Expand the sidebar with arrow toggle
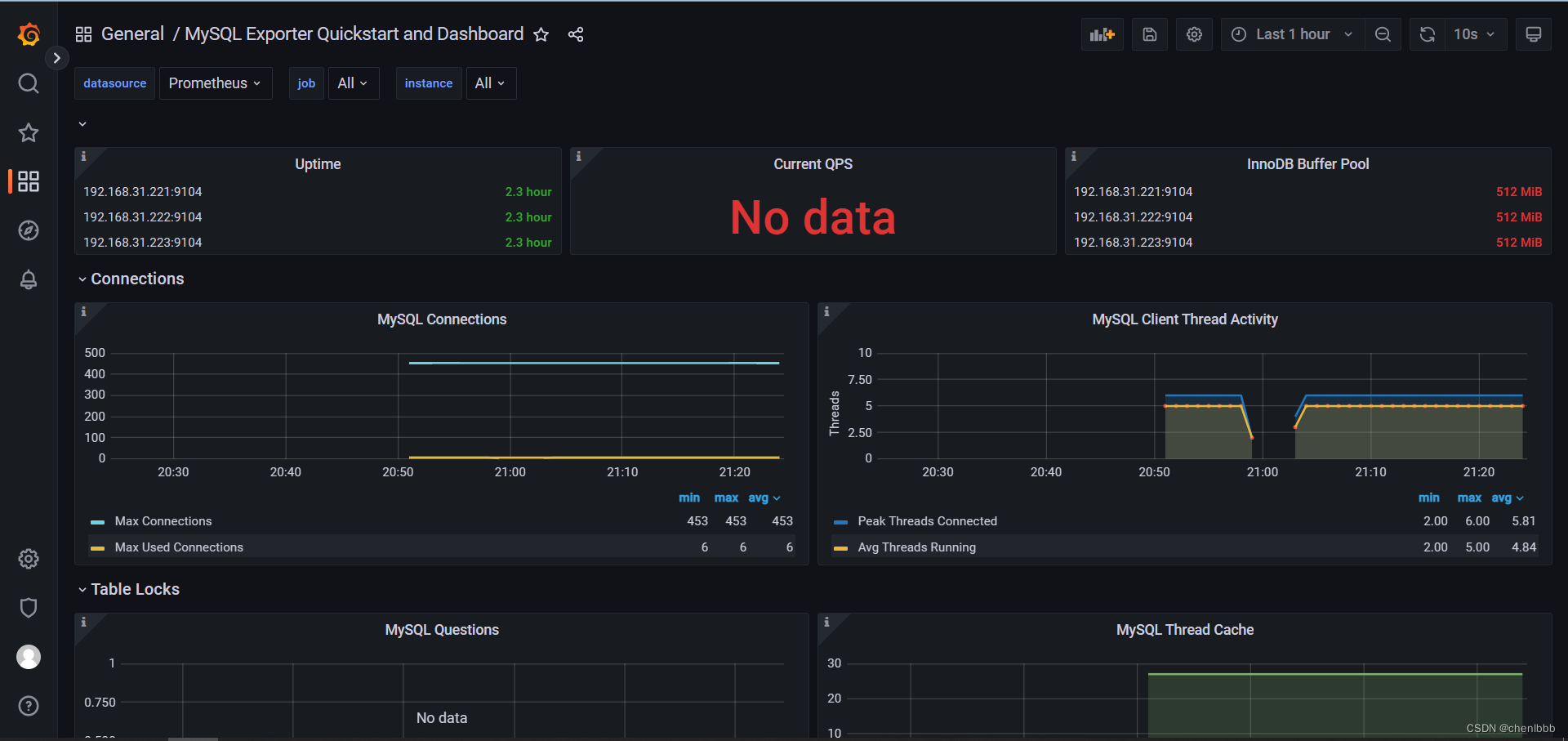The height and width of the screenshot is (741, 1568). coord(56,58)
